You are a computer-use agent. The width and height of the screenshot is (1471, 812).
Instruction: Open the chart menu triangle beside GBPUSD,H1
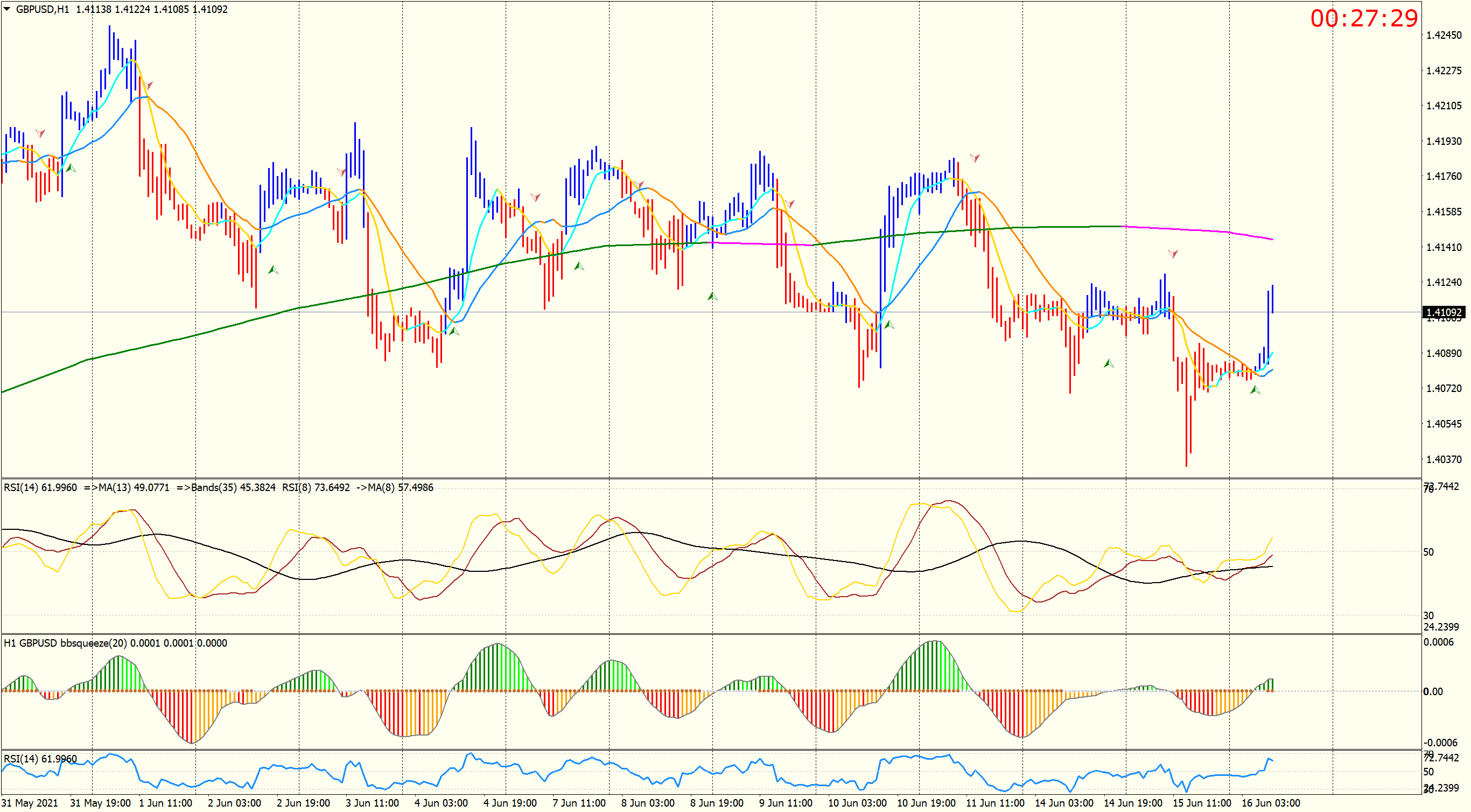[7, 9]
